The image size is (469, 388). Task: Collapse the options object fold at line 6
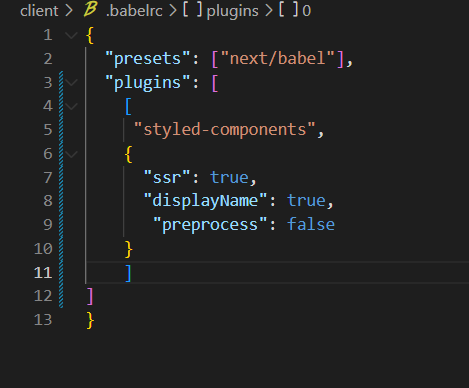[71, 154]
